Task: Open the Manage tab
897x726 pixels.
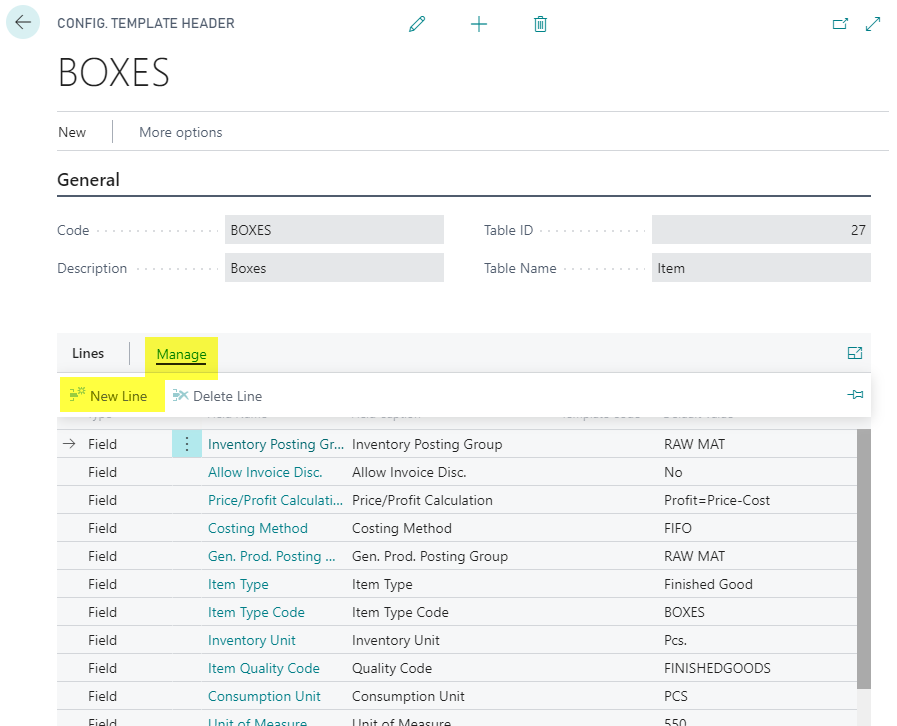Action: (181, 355)
